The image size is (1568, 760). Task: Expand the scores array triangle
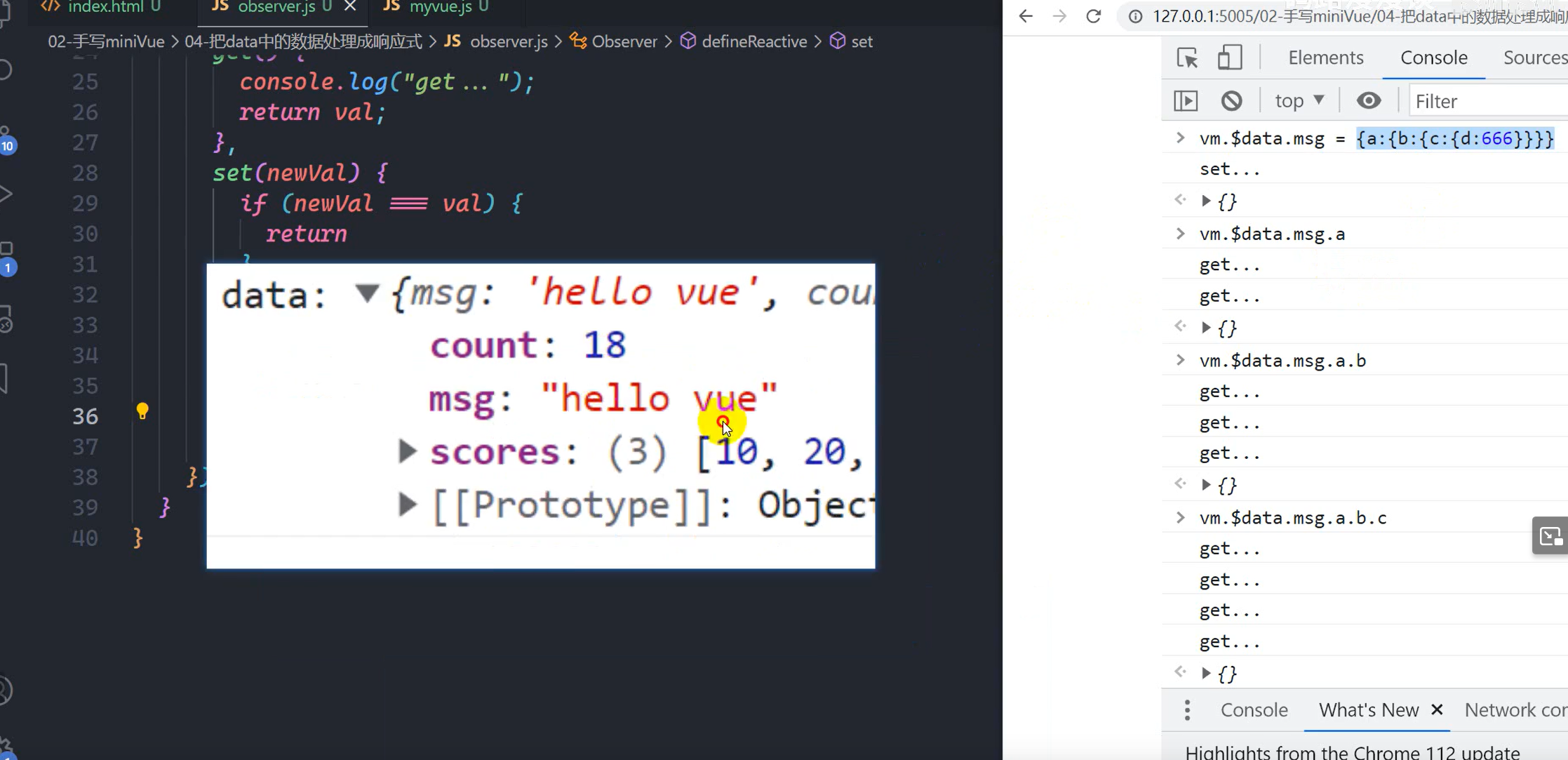[x=407, y=451]
